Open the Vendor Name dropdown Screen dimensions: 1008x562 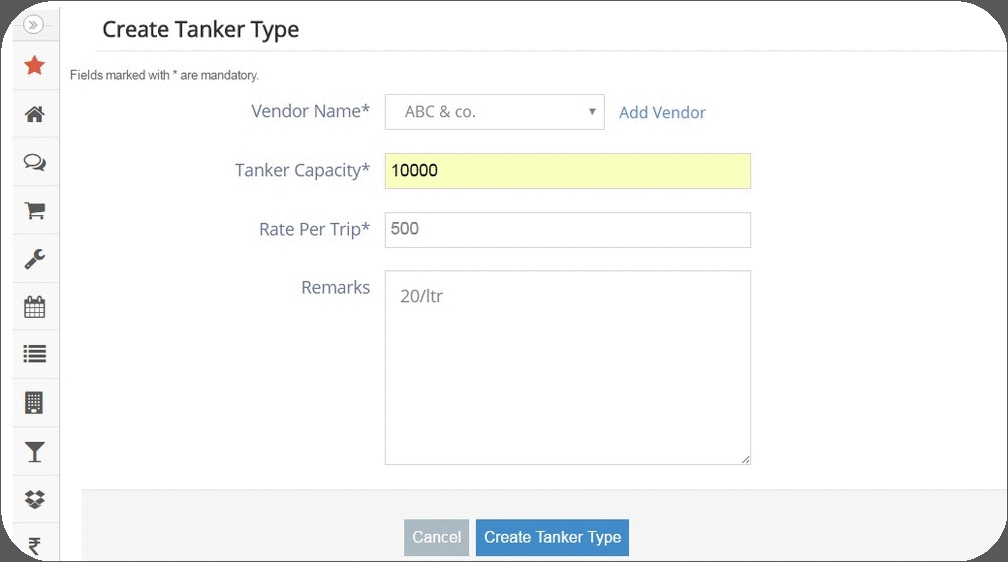(494, 112)
